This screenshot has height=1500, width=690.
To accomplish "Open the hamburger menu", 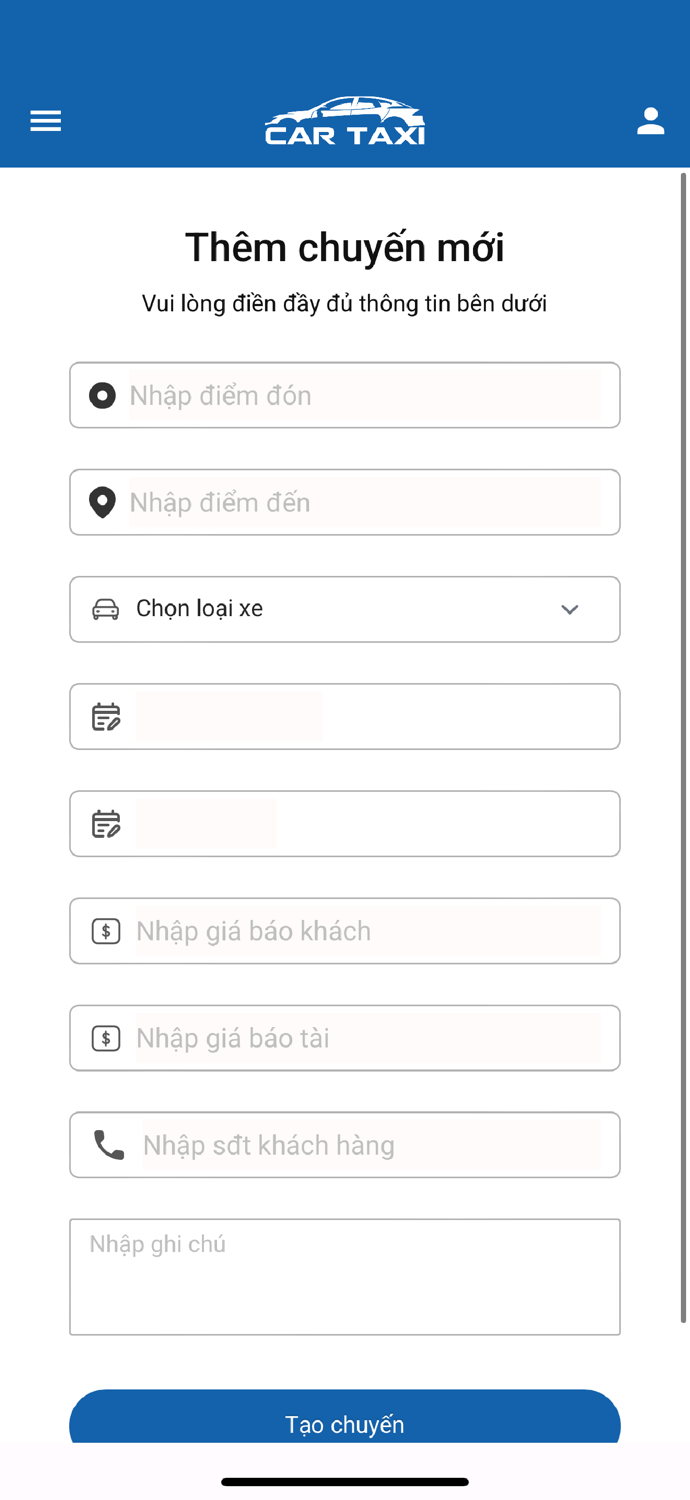I will pos(46,121).
